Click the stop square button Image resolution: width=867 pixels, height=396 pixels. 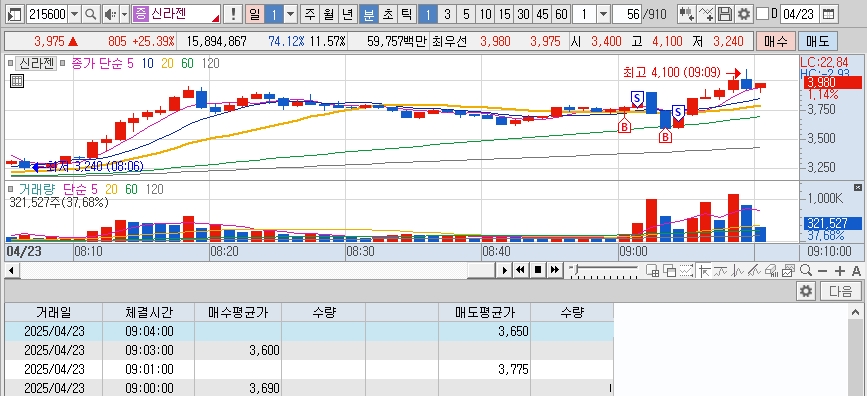click(x=537, y=270)
